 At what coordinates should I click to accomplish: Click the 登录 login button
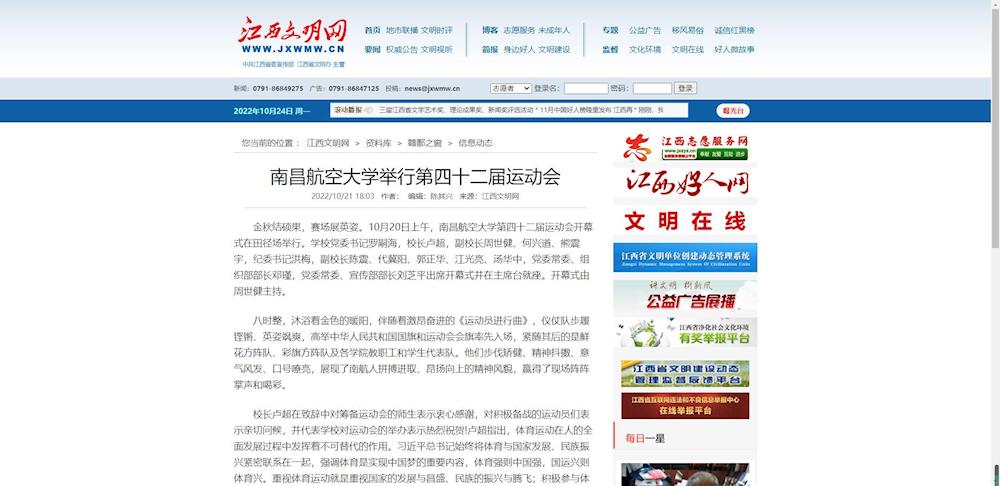(684, 88)
